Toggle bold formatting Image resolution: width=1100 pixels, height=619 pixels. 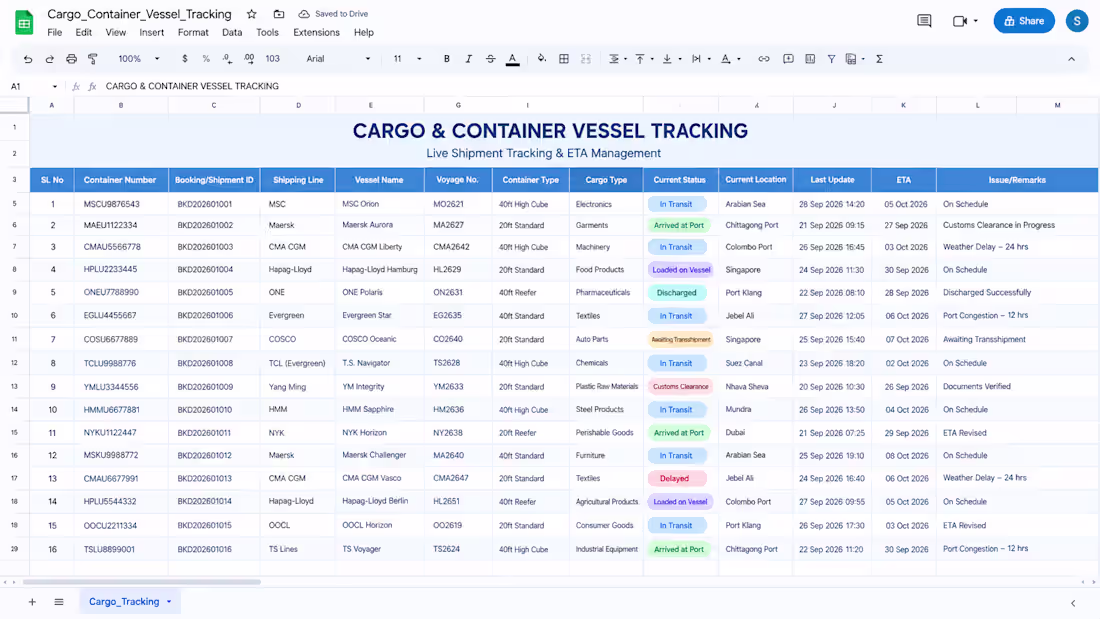pos(446,59)
